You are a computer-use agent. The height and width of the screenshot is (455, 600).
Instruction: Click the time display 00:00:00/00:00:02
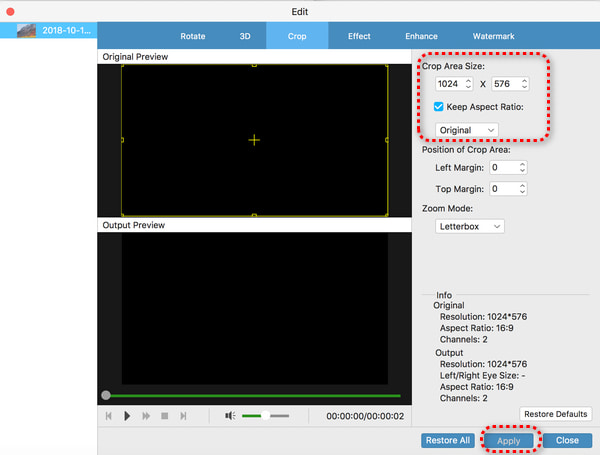365,416
